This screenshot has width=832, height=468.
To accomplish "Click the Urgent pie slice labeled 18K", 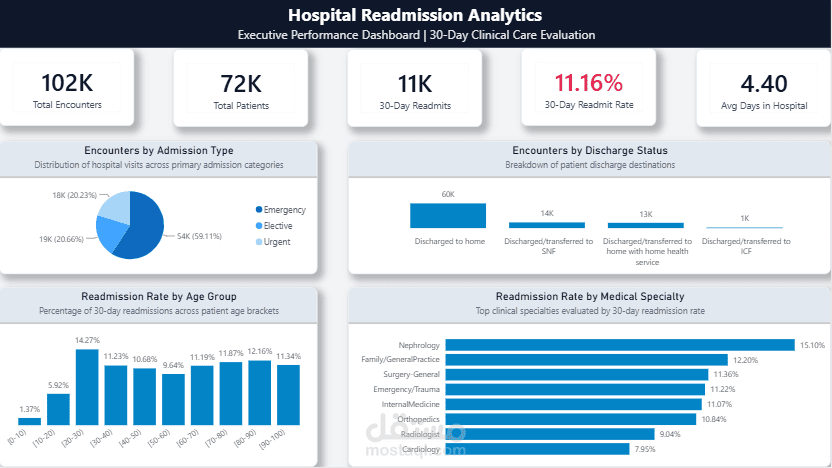I will tap(115, 207).
